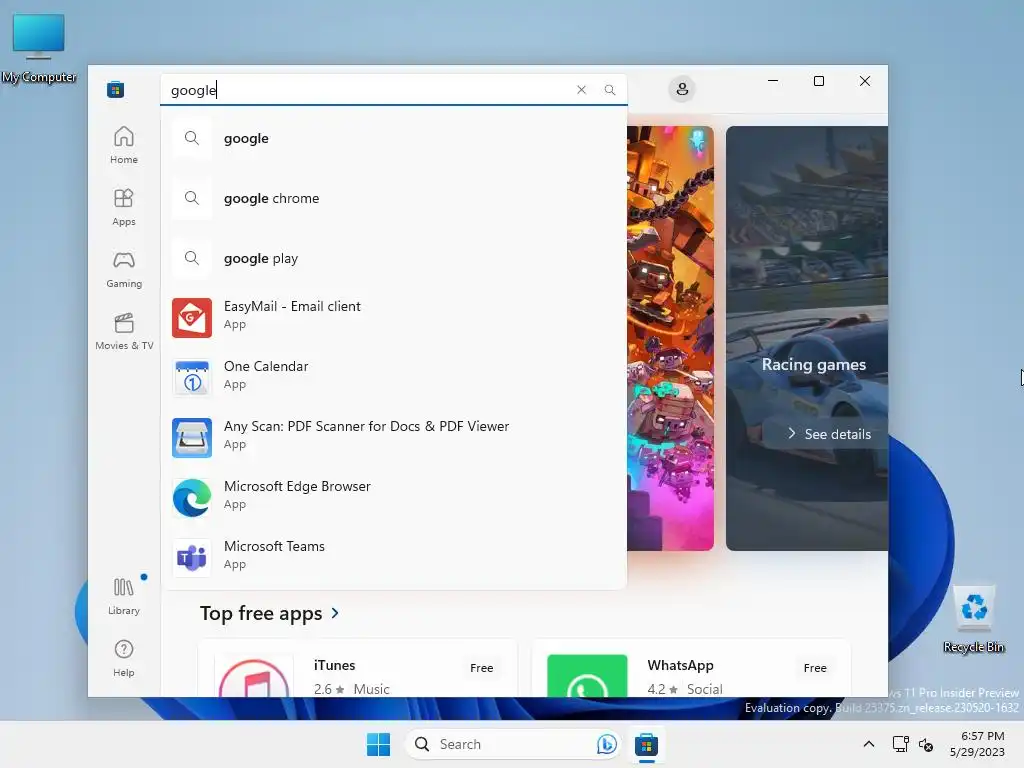This screenshot has height=768, width=1024.
Task: Open EasyMail - Email client result
Action: pyautogui.click(x=394, y=318)
